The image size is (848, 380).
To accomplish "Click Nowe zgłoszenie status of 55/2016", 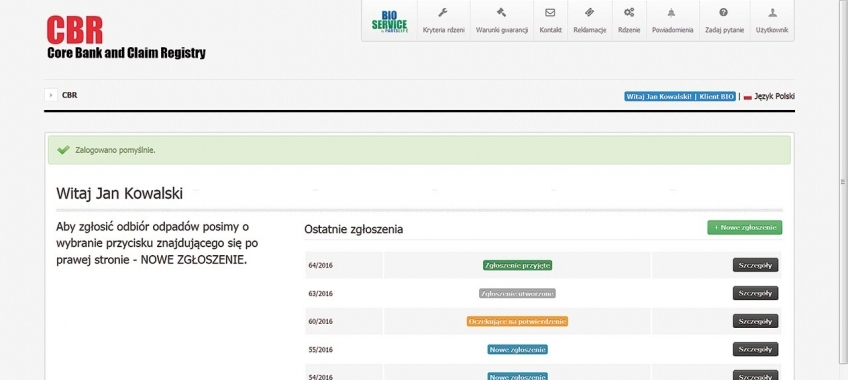I will pyautogui.click(x=518, y=350).
